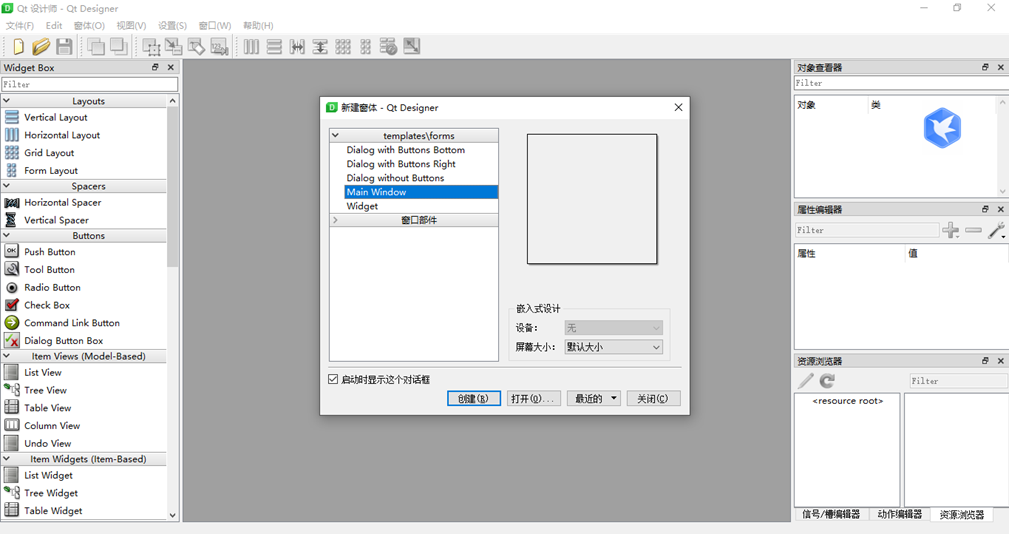Click the 属性编辑器 Filter input field
1009x534 pixels.
pos(867,230)
